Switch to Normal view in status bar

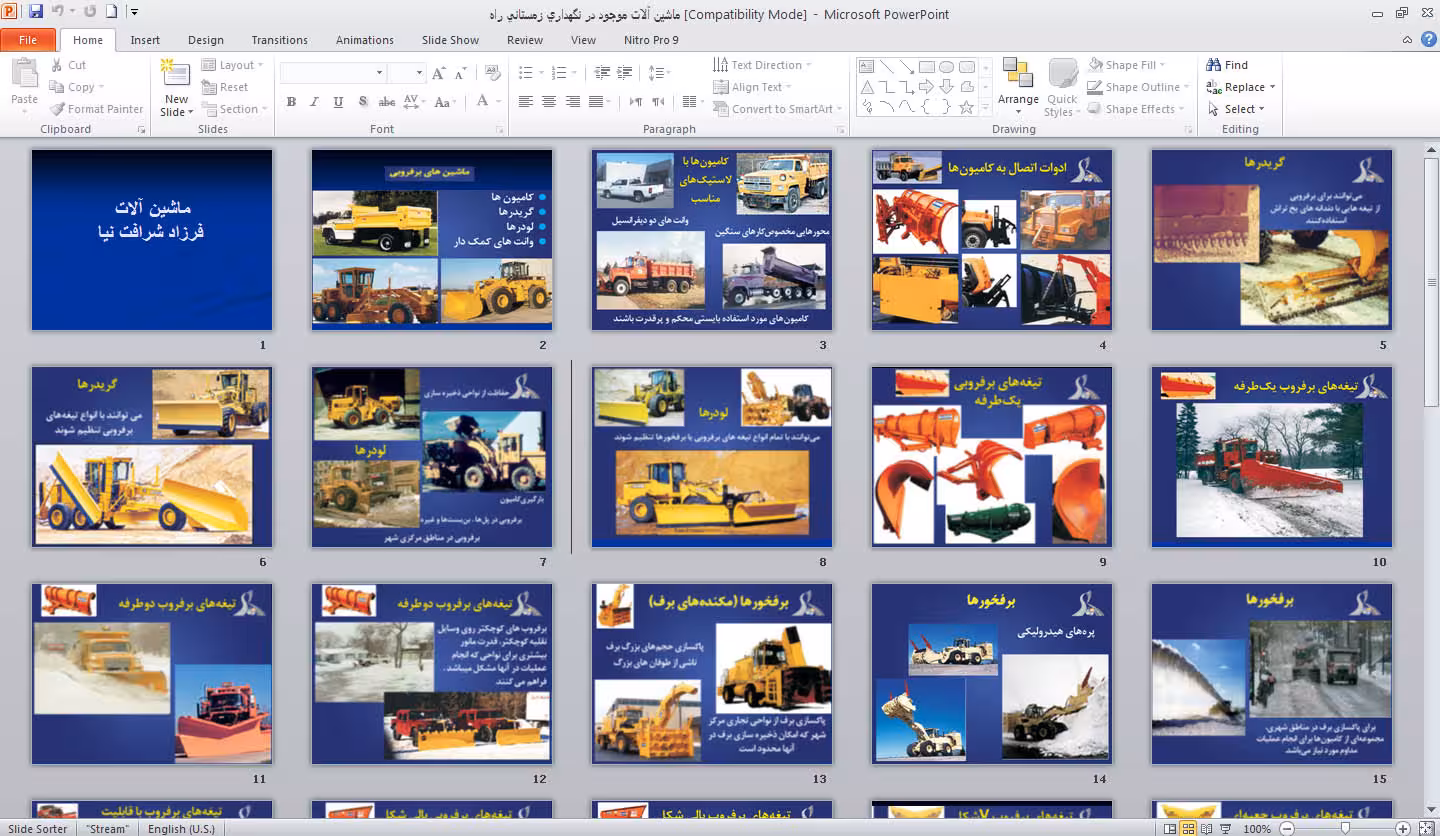(1170, 829)
